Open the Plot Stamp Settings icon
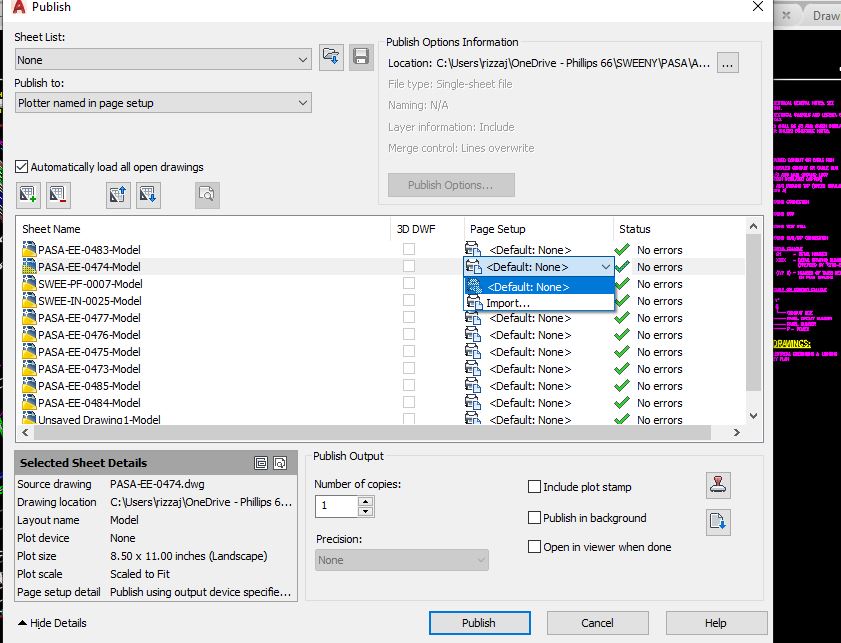 point(719,487)
